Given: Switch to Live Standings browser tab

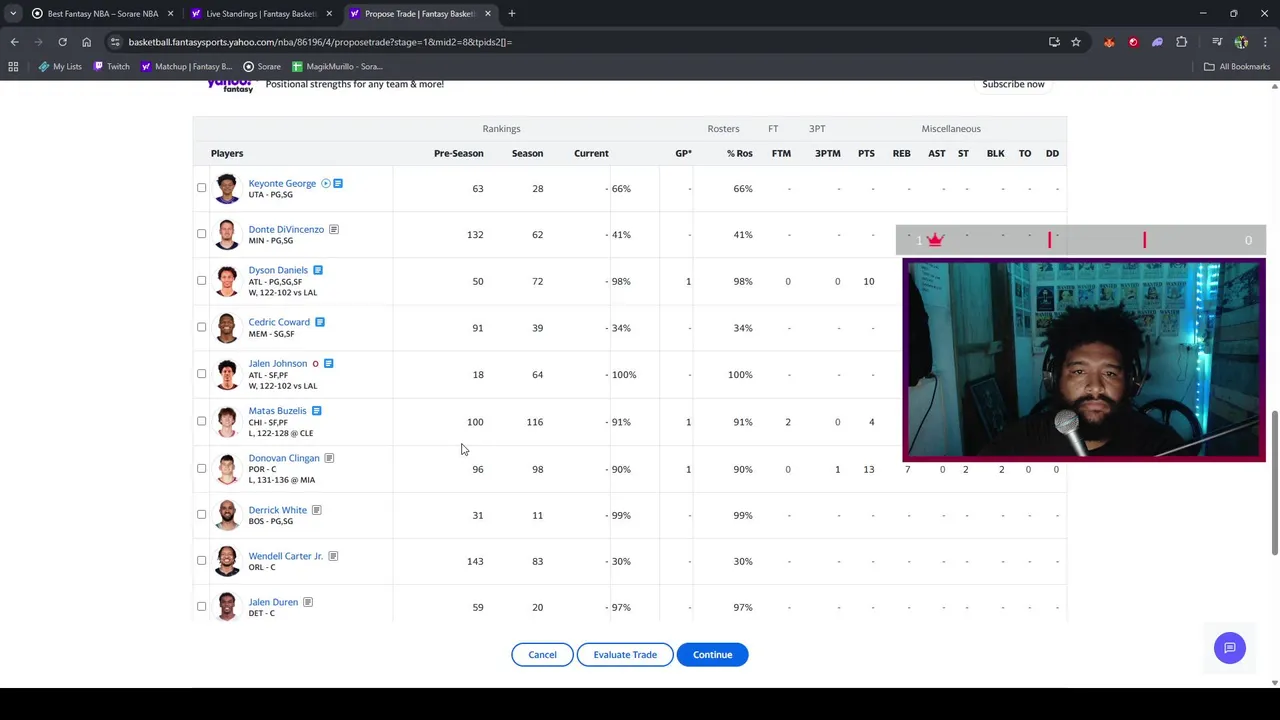Looking at the screenshot, I should tap(261, 14).
